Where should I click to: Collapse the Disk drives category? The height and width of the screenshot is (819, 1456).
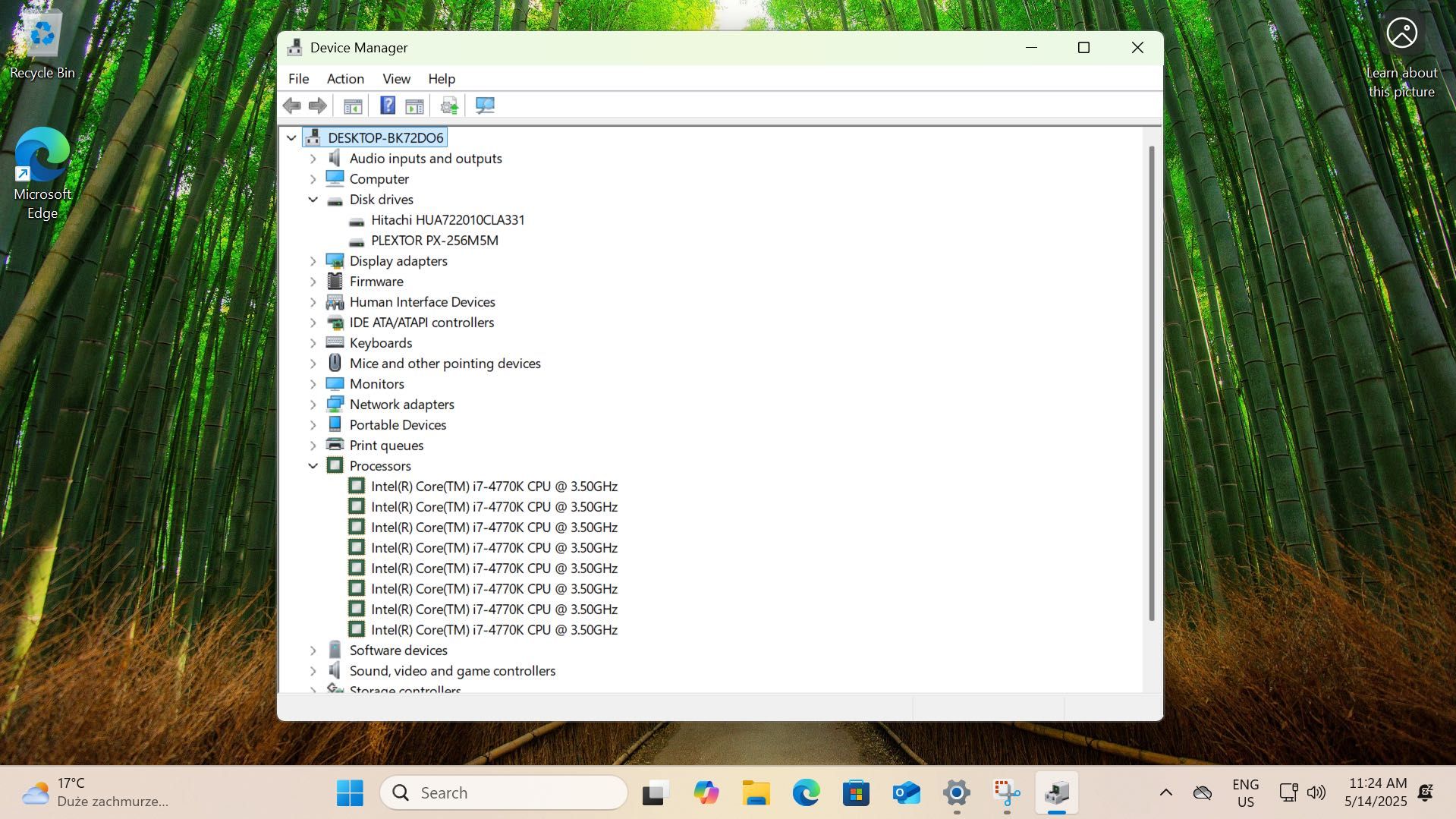pos(313,200)
